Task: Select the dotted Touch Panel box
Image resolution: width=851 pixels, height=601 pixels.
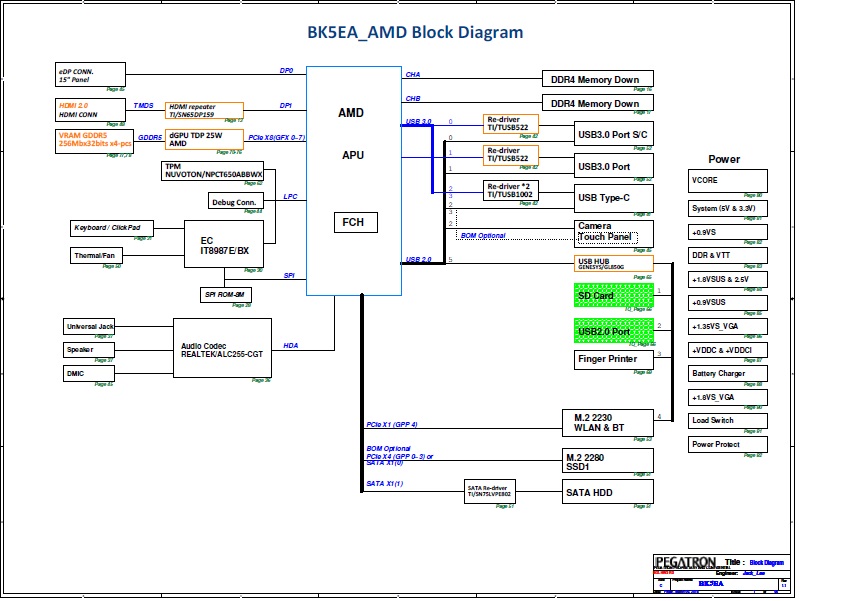Action: (x=608, y=237)
